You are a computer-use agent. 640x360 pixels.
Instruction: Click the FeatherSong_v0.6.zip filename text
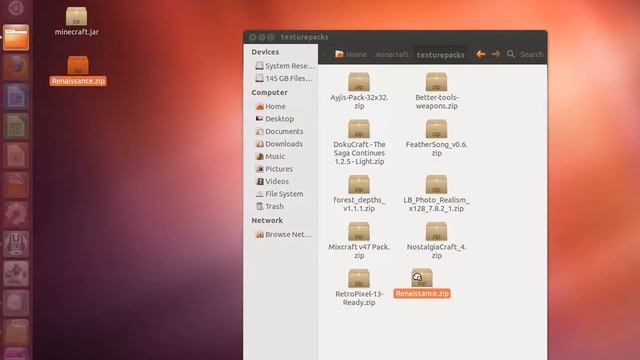(436, 149)
